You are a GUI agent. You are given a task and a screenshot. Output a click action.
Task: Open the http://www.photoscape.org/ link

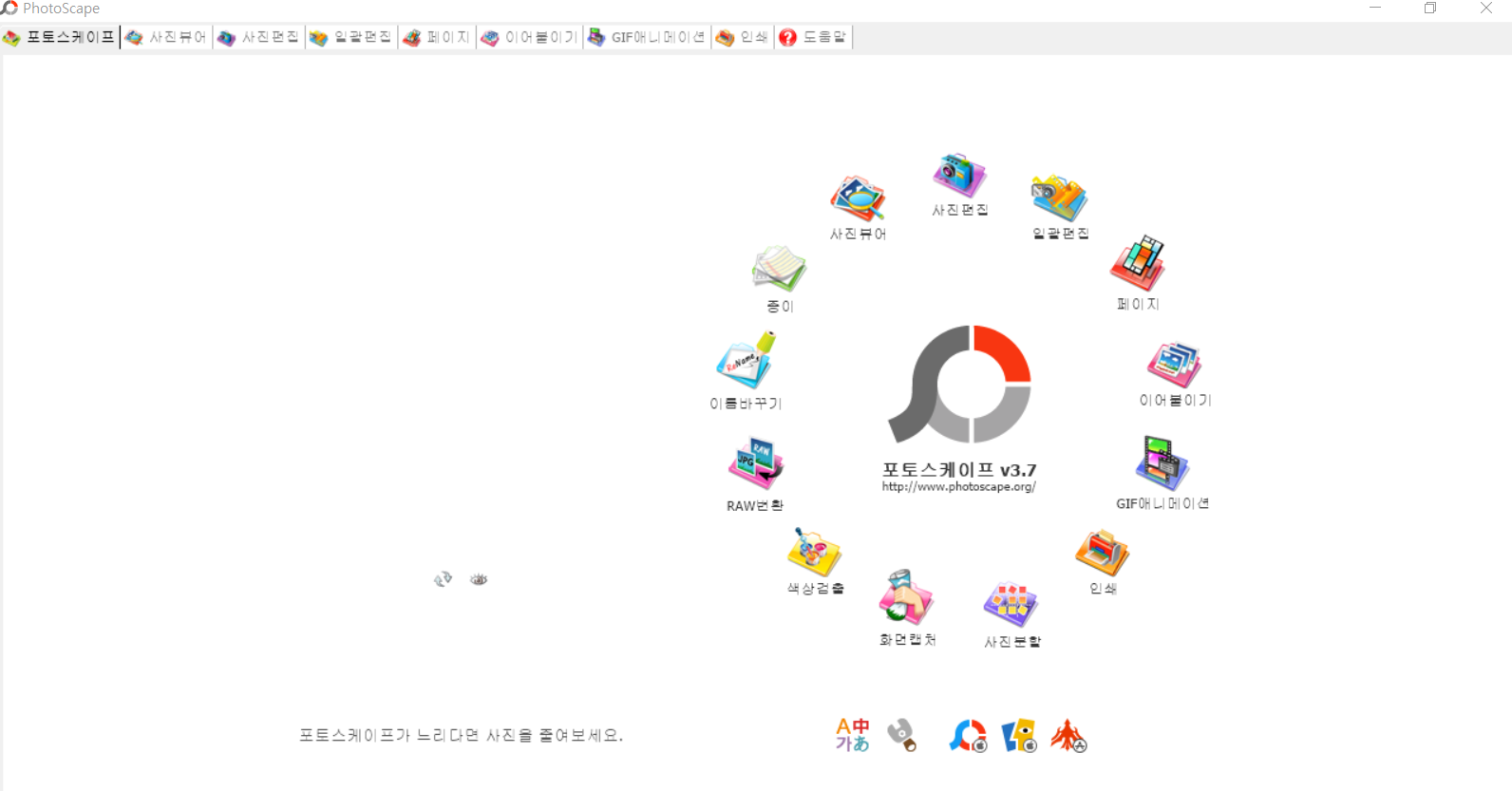pos(958,487)
